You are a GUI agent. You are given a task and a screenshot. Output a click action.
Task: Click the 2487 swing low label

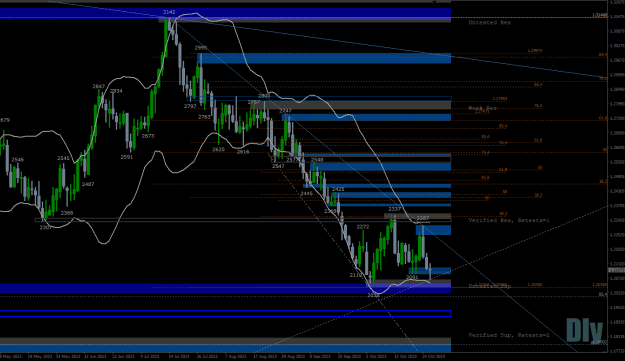click(x=88, y=184)
